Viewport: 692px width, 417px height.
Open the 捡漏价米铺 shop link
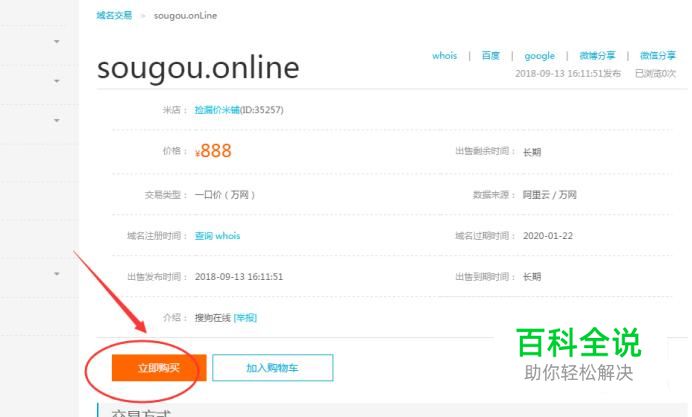217,110
